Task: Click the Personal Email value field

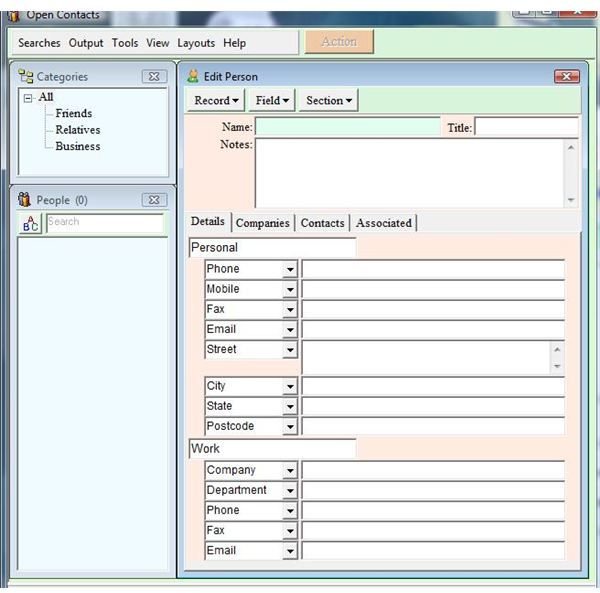Action: click(433, 330)
